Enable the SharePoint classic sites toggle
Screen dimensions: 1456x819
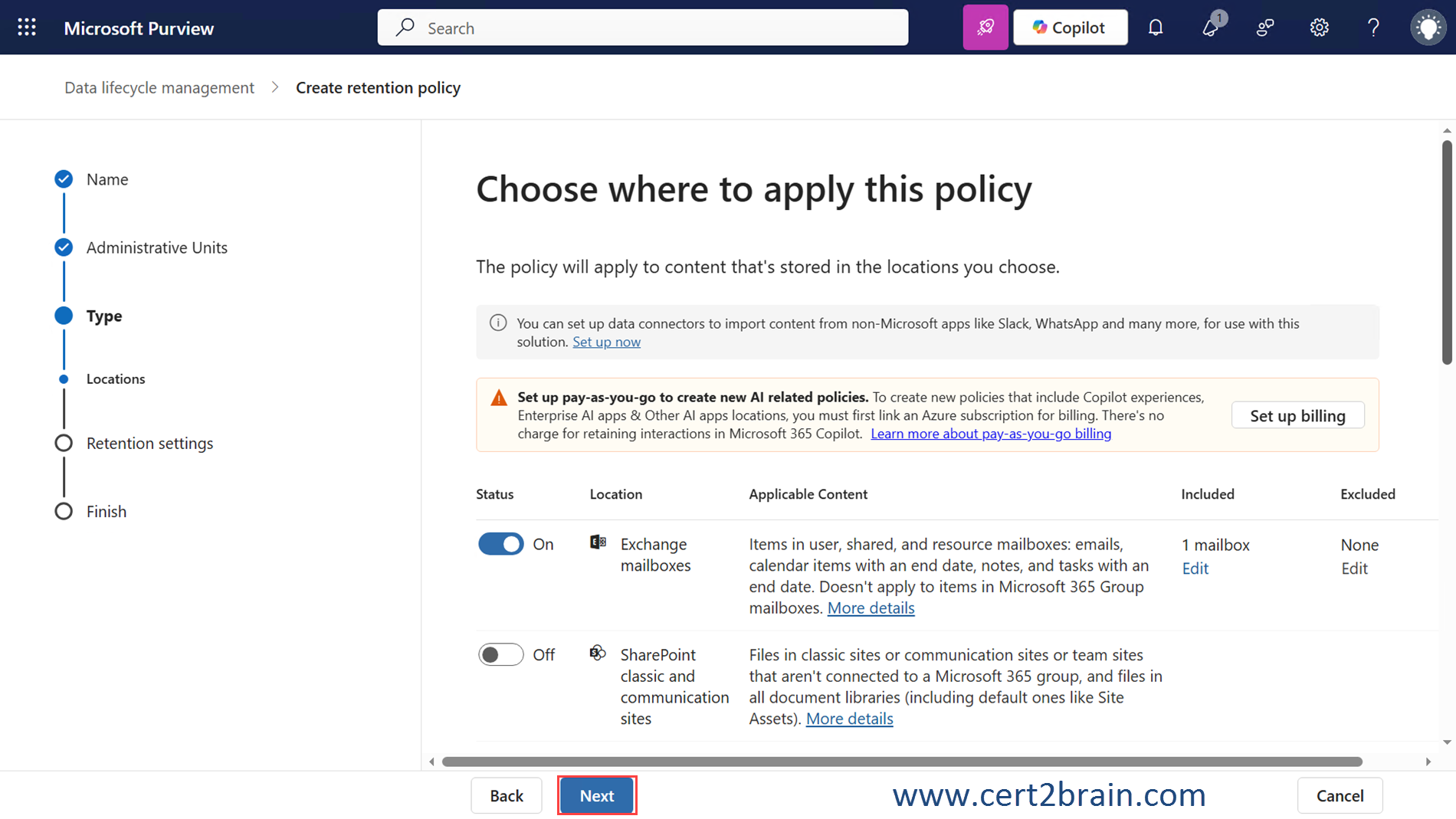500,654
